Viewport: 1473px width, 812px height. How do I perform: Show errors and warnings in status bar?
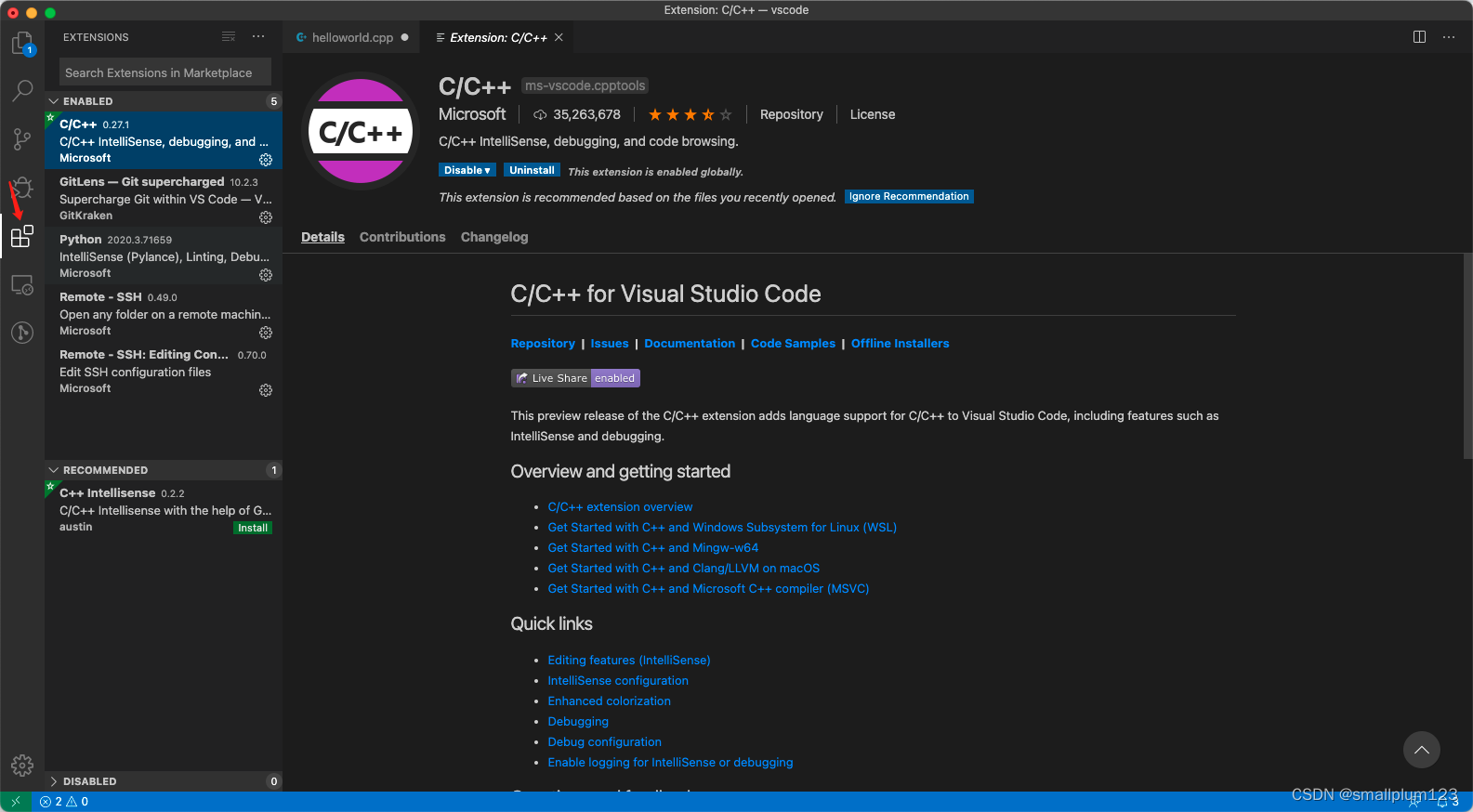(x=64, y=802)
